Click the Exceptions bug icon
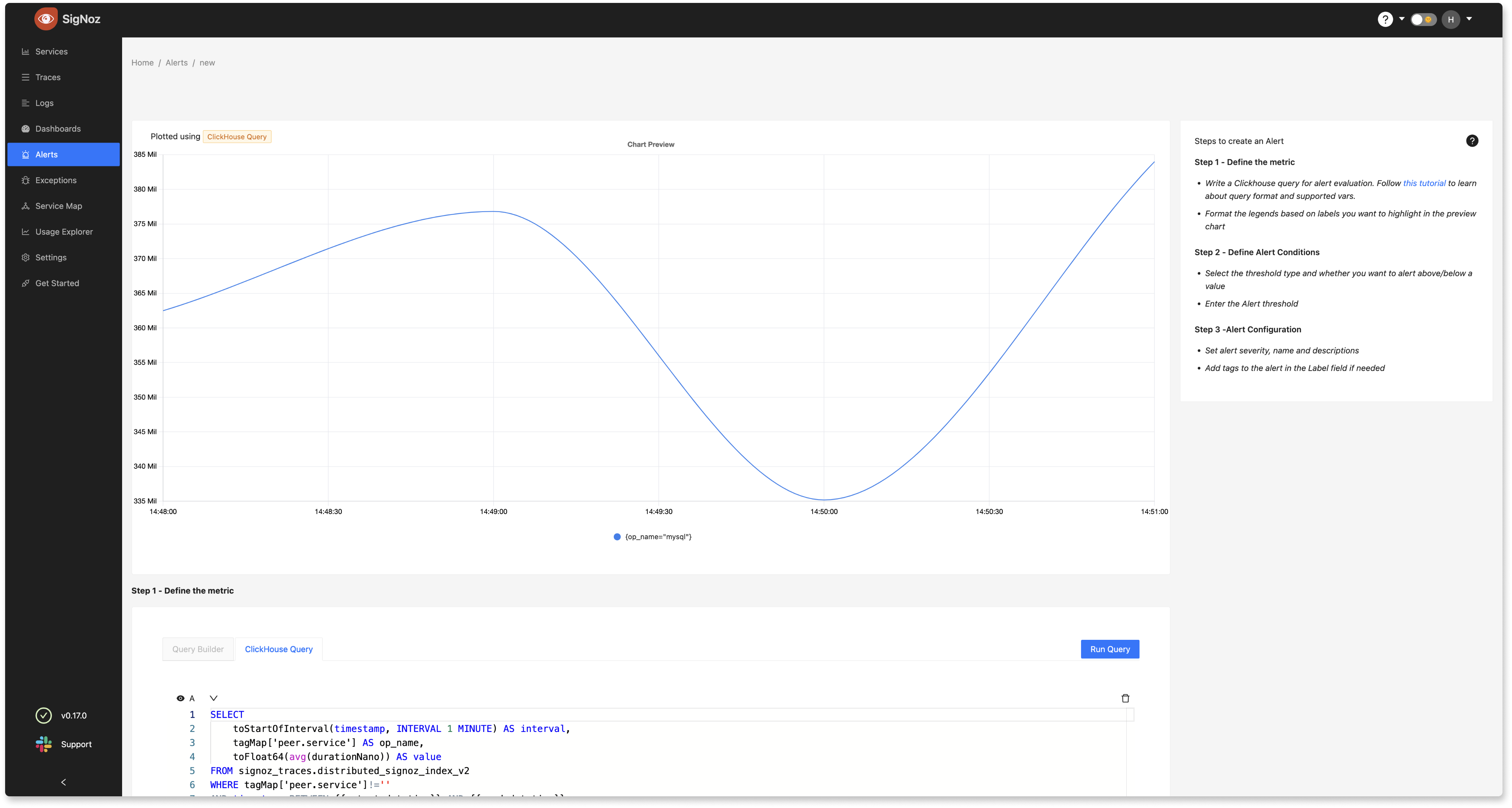Viewport: 1512px width, 808px height. (x=25, y=180)
